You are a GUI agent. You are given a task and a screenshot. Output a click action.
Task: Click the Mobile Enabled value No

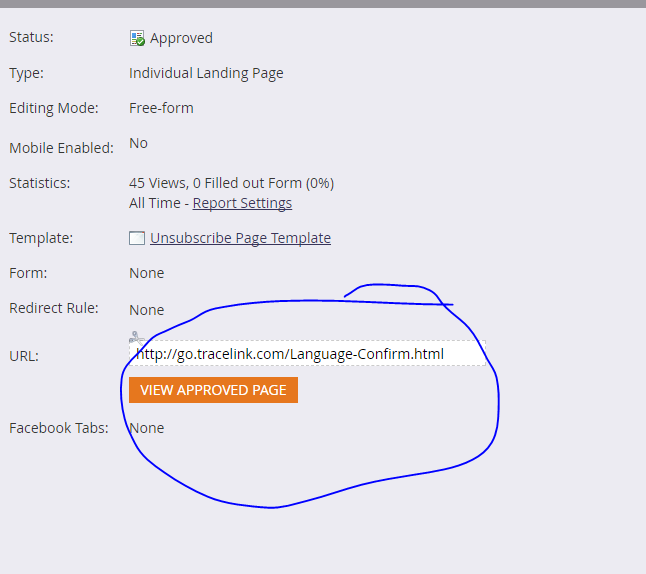(138, 143)
